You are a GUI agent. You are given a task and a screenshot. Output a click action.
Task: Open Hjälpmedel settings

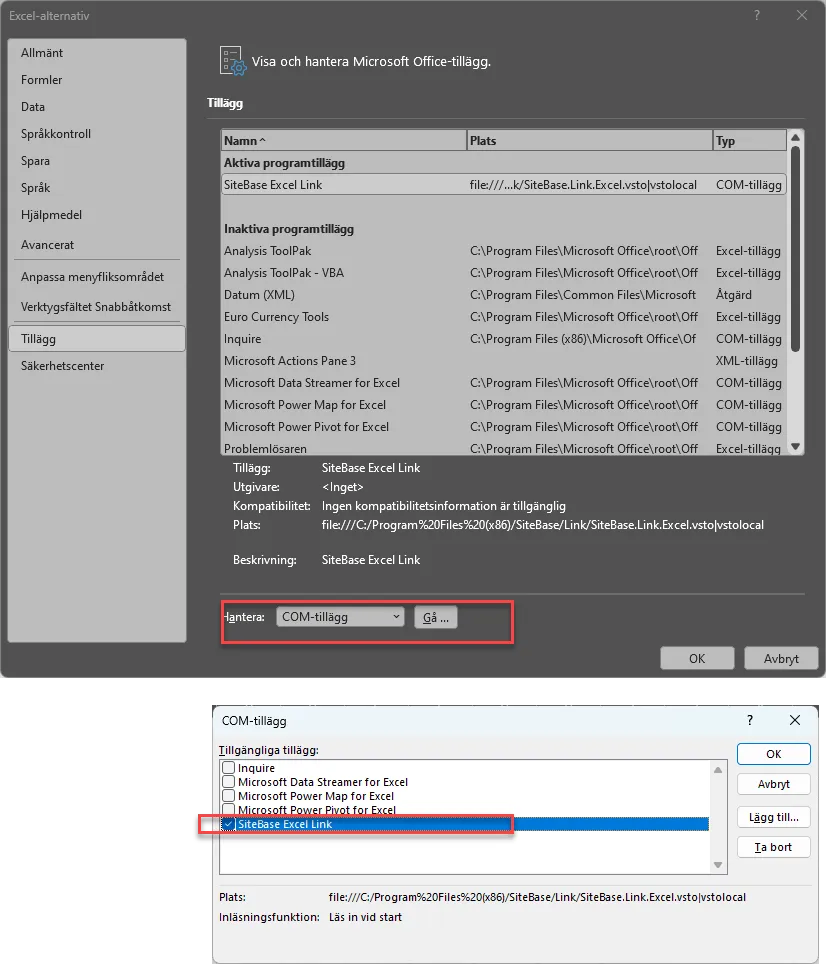click(x=97, y=215)
